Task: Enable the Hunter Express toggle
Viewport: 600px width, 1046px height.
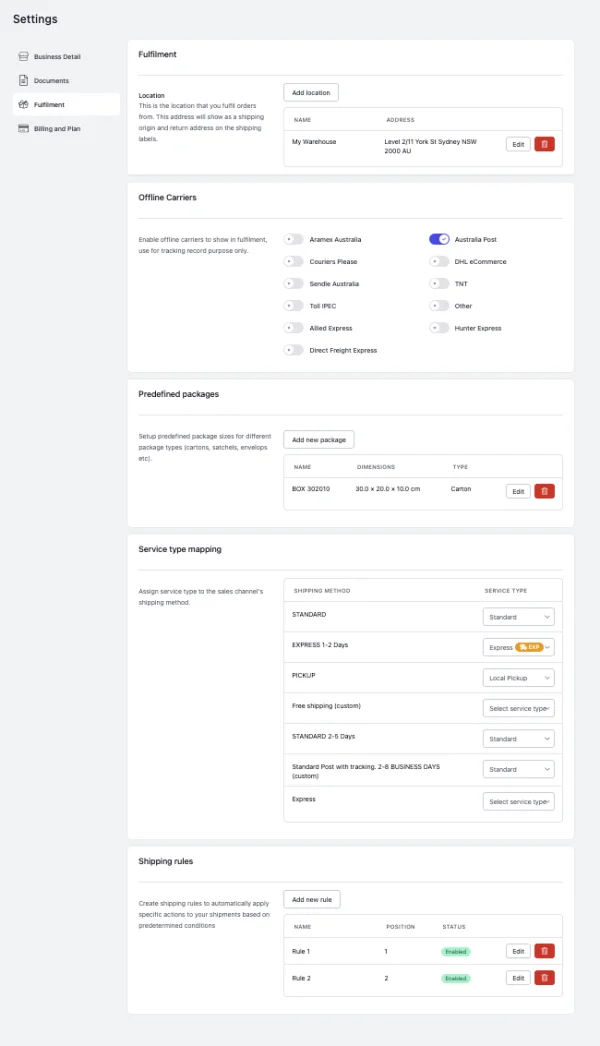Action: point(439,328)
